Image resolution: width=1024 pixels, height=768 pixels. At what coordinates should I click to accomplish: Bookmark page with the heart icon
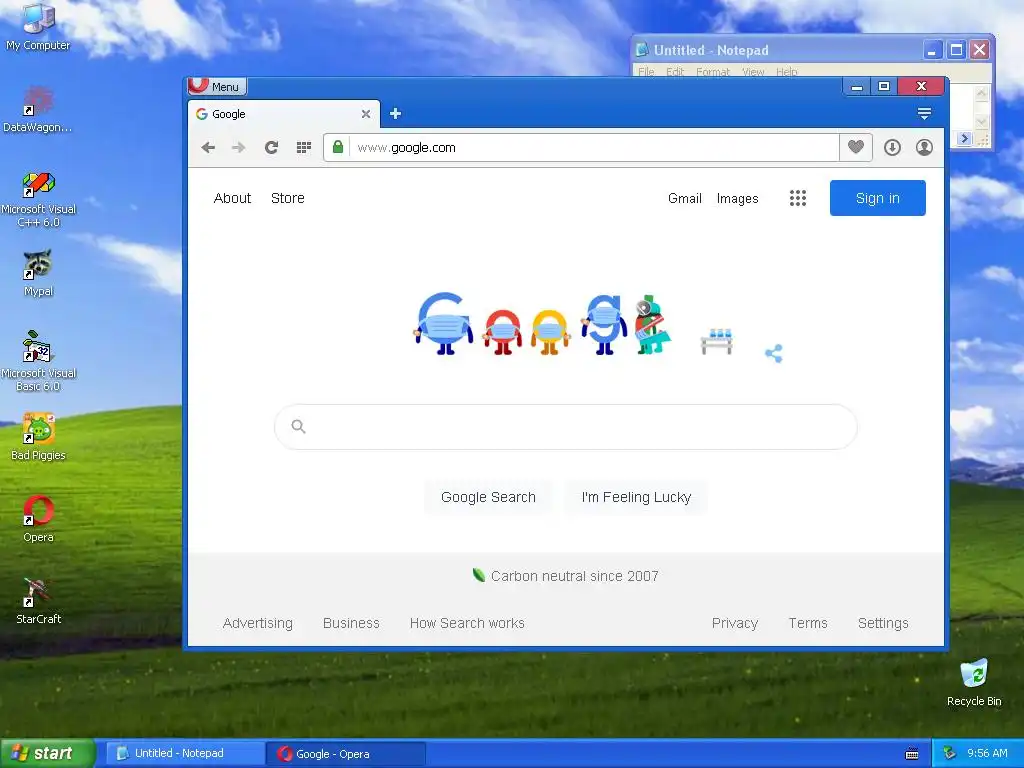[856, 148]
